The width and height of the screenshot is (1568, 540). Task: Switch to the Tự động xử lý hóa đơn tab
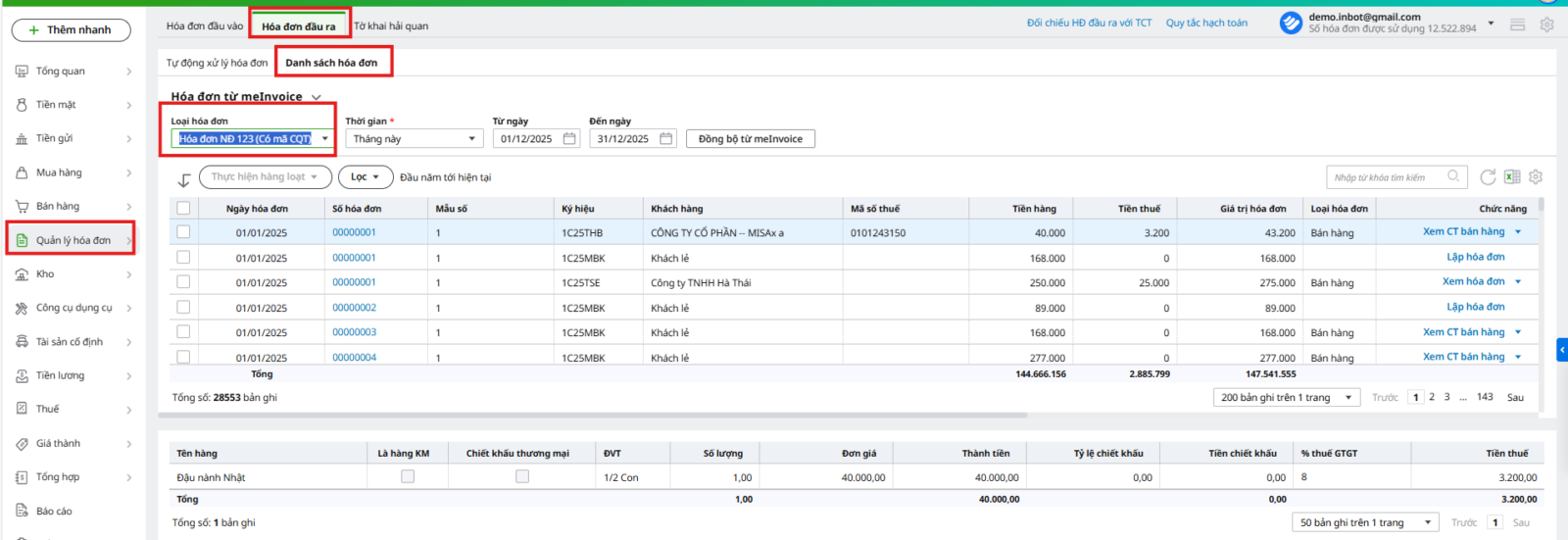coord(217,63)
